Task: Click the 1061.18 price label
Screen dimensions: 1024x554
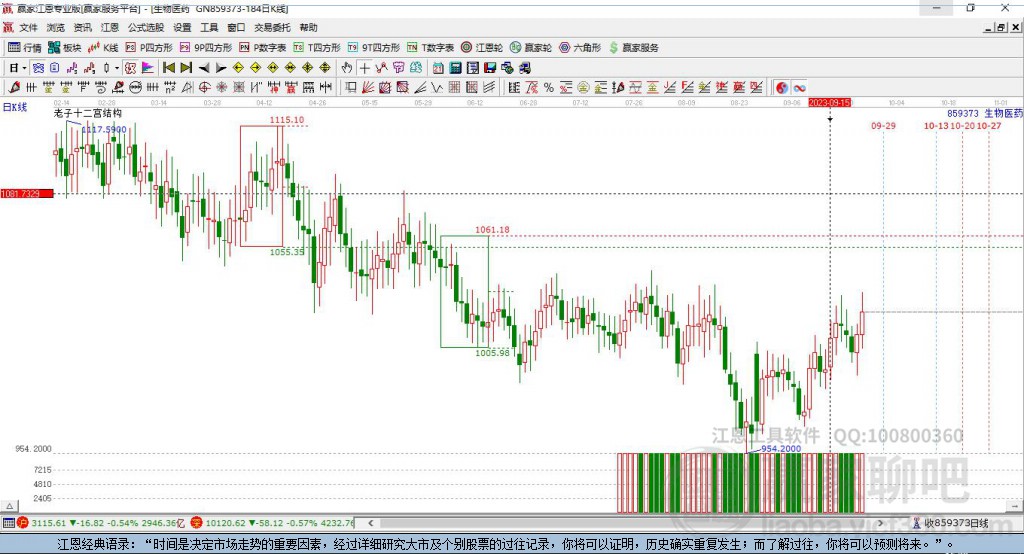Action: (492, 229)
